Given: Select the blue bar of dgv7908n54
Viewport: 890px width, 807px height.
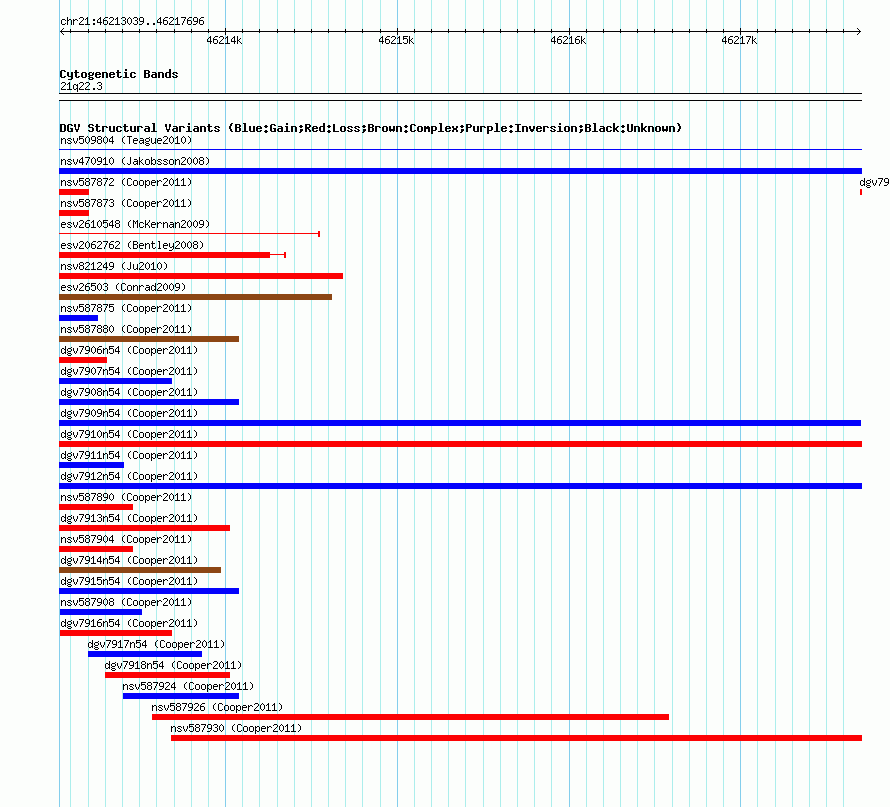Looking at the screenshot, I should point(149,402).
